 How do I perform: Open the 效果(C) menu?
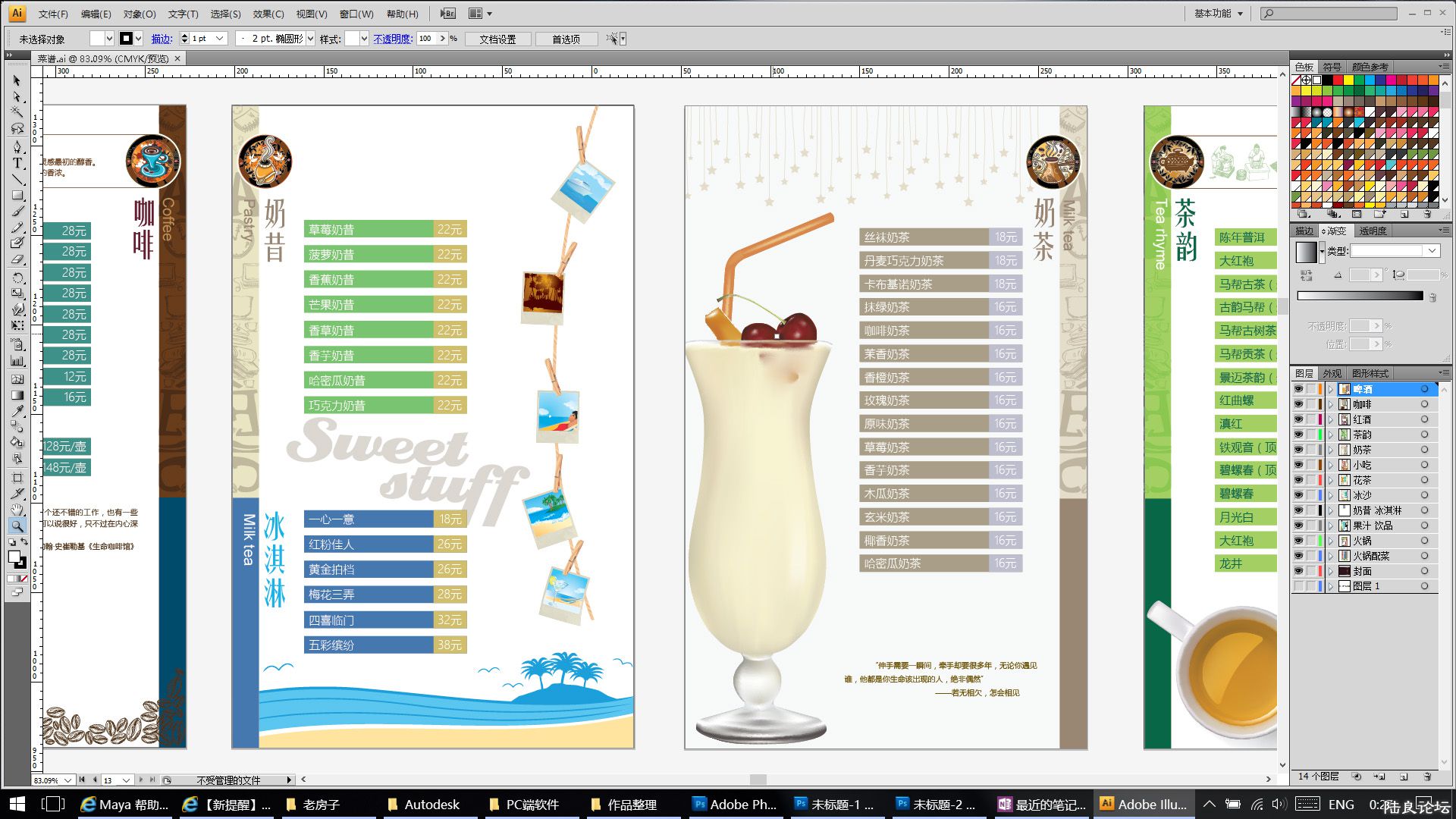[268, 14]
